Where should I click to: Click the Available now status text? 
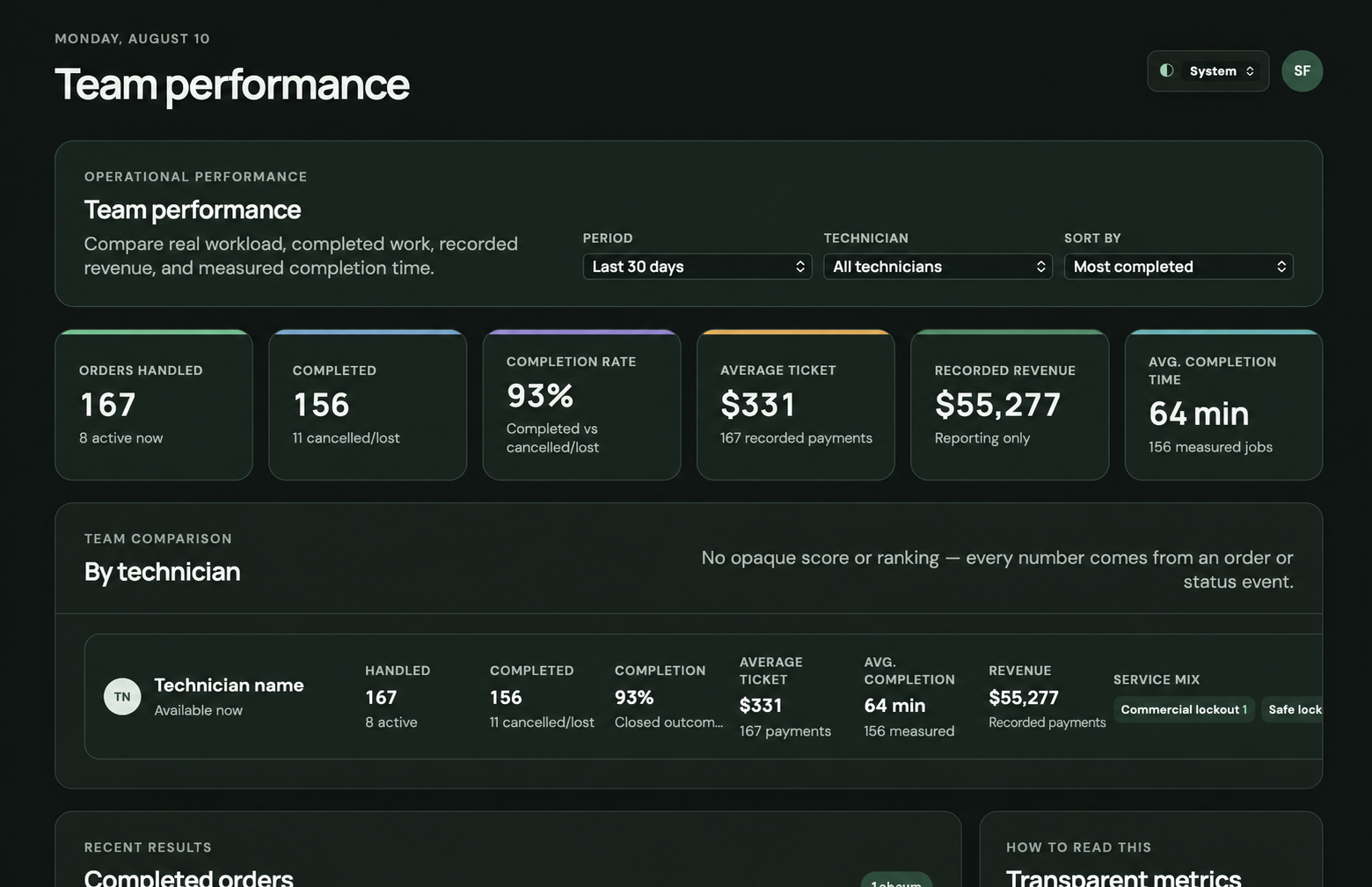point(199,710)
